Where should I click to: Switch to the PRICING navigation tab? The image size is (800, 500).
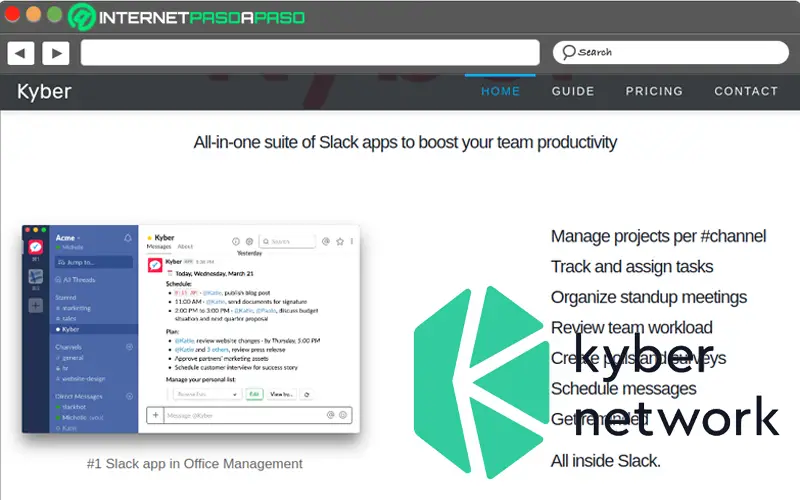(x=654, y=91)
